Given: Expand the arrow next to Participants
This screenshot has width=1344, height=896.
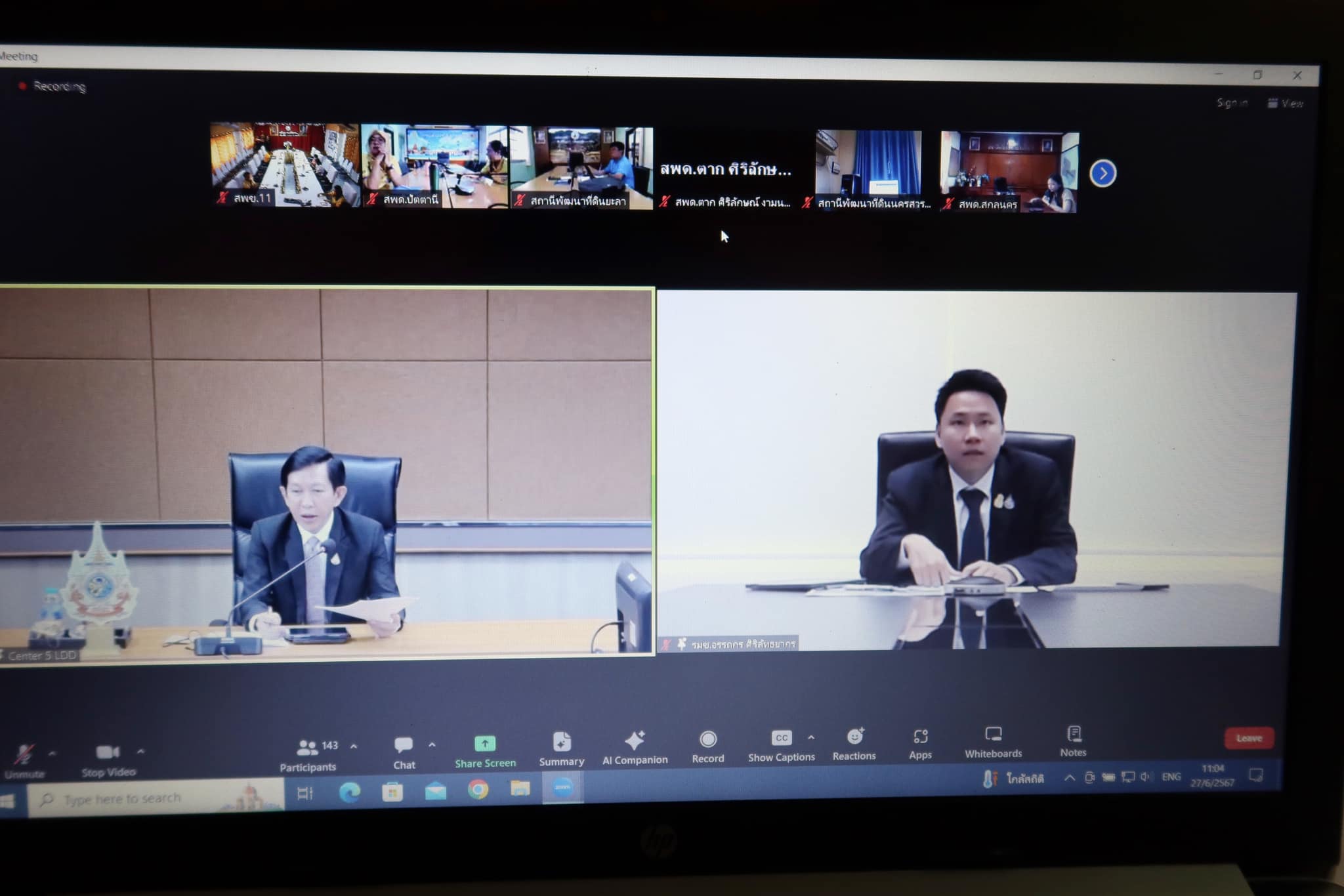Looking at the screenshot, I should (x=354, y=746).
